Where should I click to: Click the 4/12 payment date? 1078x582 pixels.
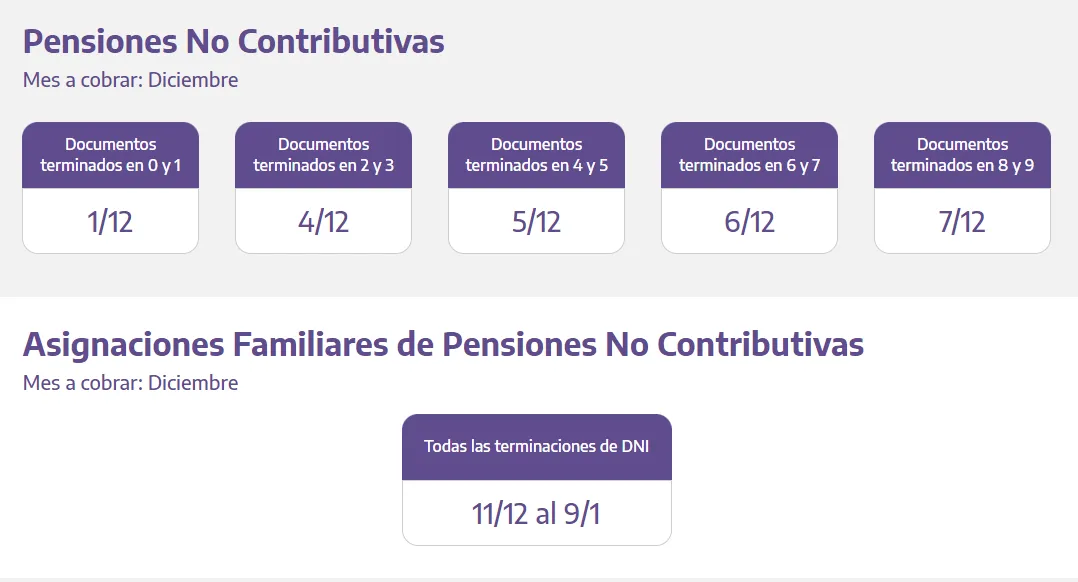[323, 222]
